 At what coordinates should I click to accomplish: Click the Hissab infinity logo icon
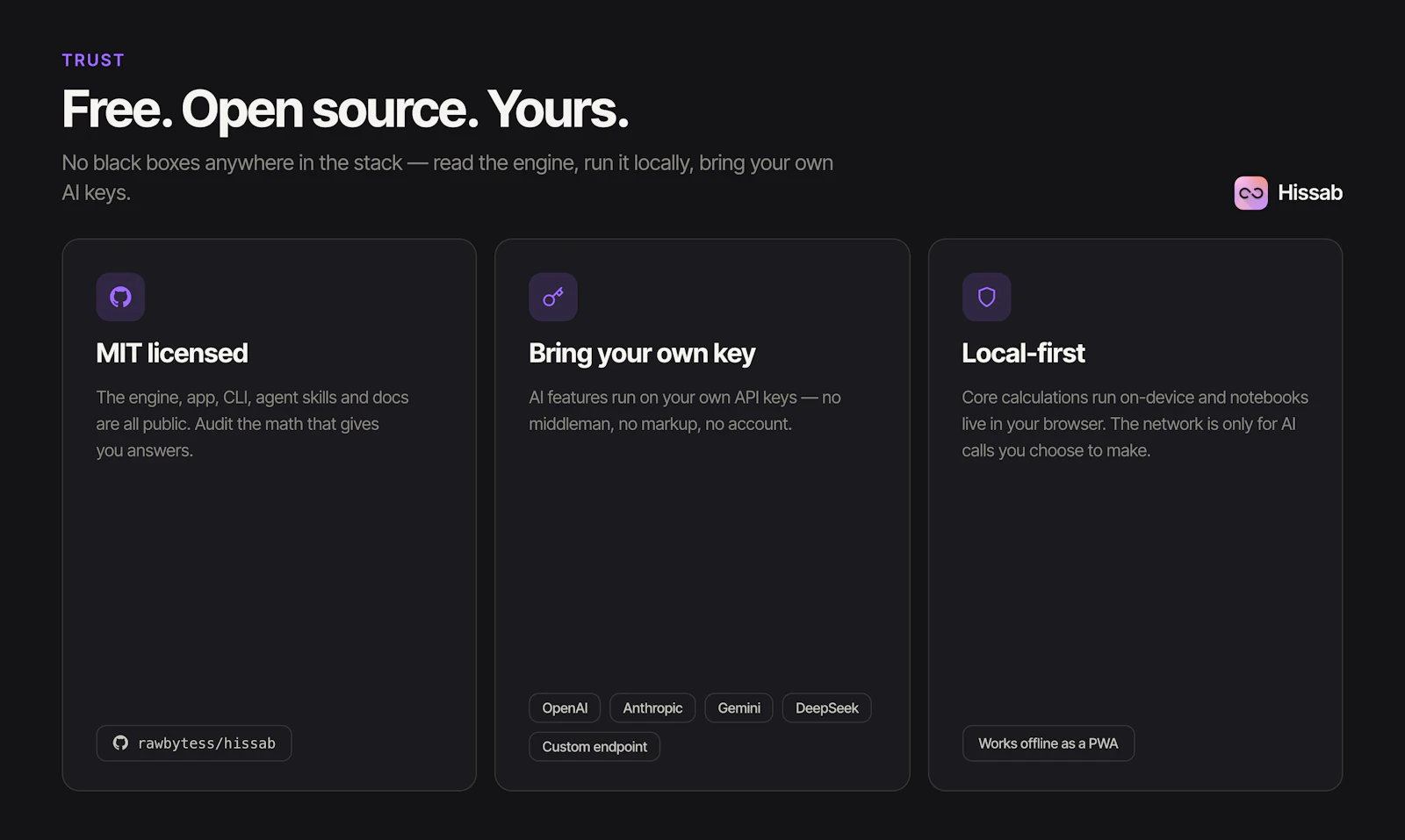1250,193
